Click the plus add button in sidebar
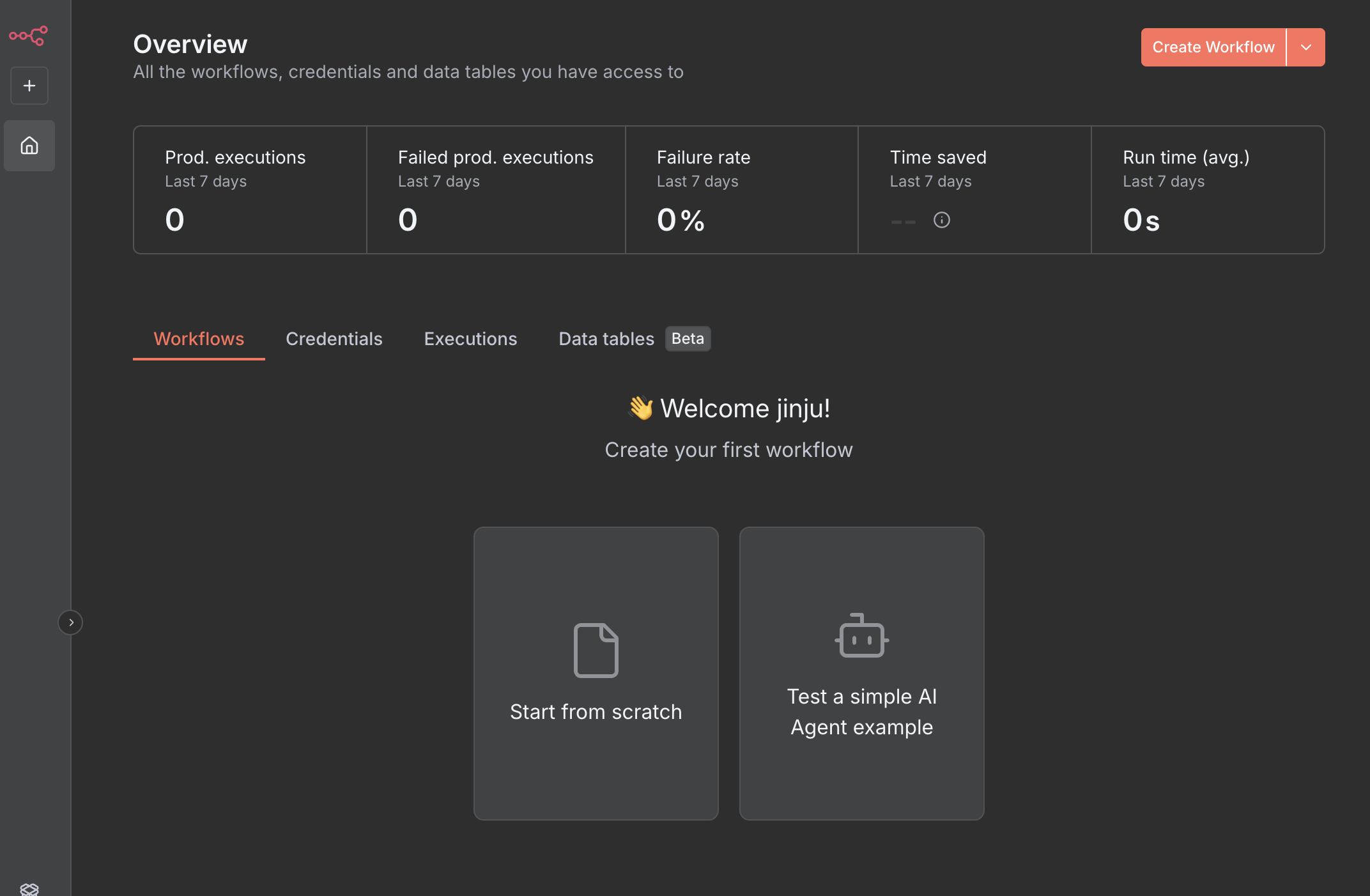 pos(29,86)
